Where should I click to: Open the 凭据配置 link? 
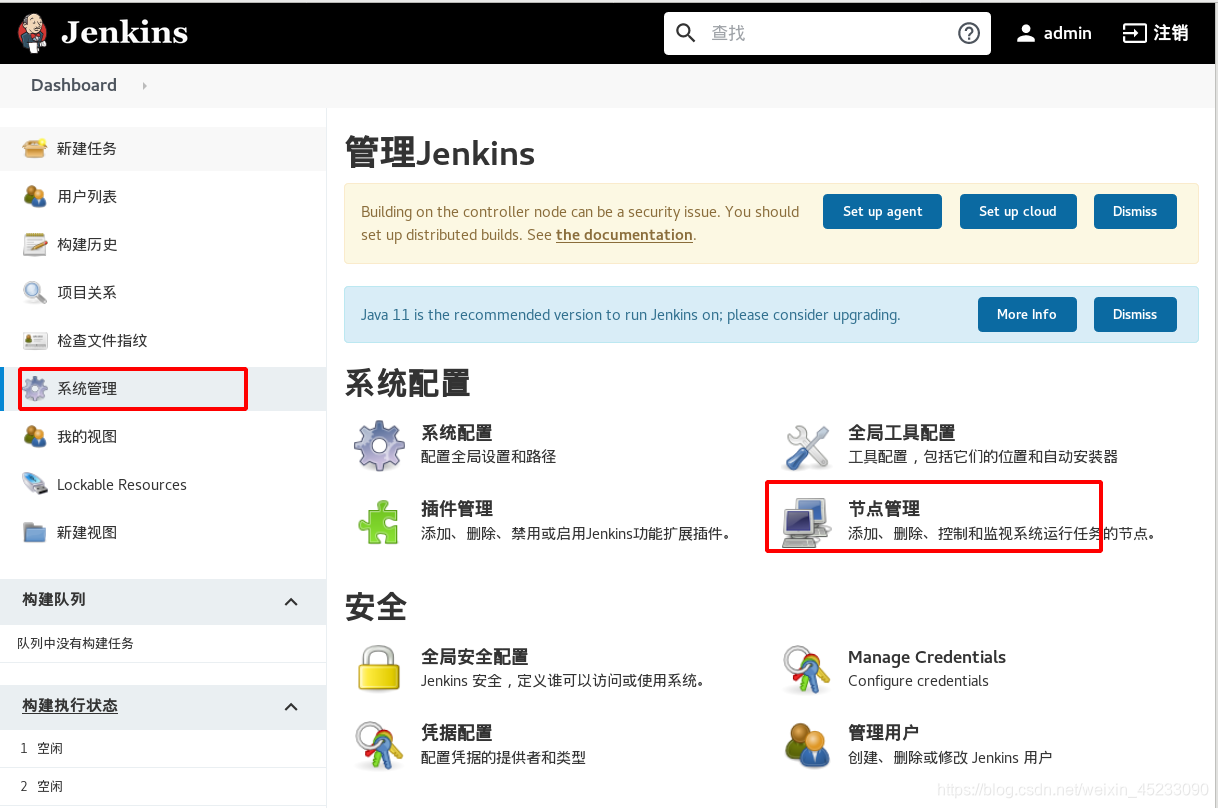point(457,733)
